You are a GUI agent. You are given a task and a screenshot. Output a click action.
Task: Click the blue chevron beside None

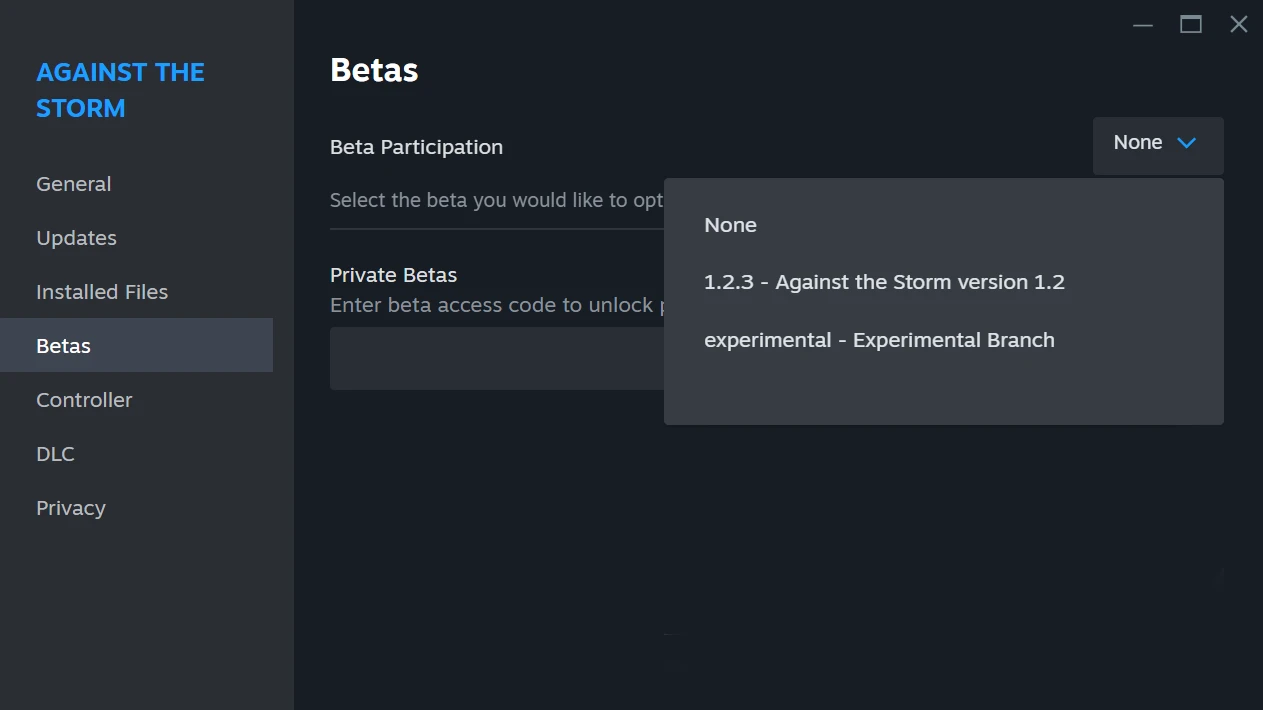click(1187, 143)
